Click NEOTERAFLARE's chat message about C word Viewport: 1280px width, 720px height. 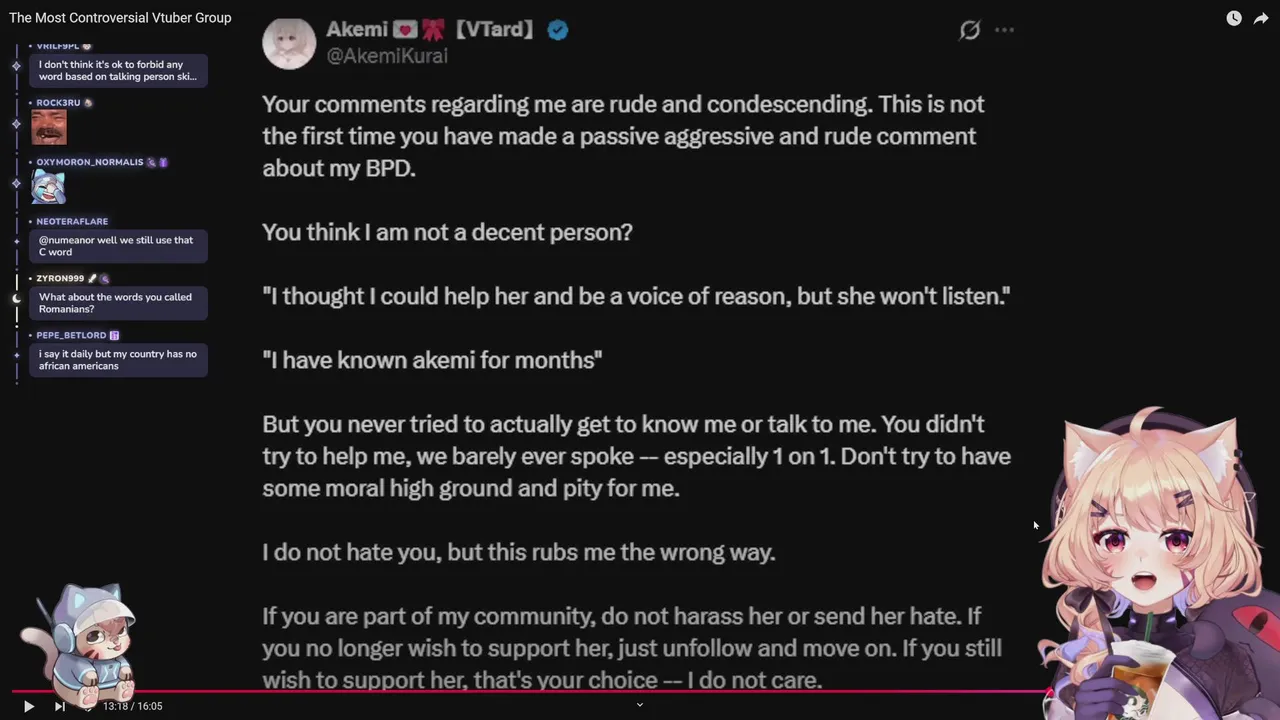[118, 246]
